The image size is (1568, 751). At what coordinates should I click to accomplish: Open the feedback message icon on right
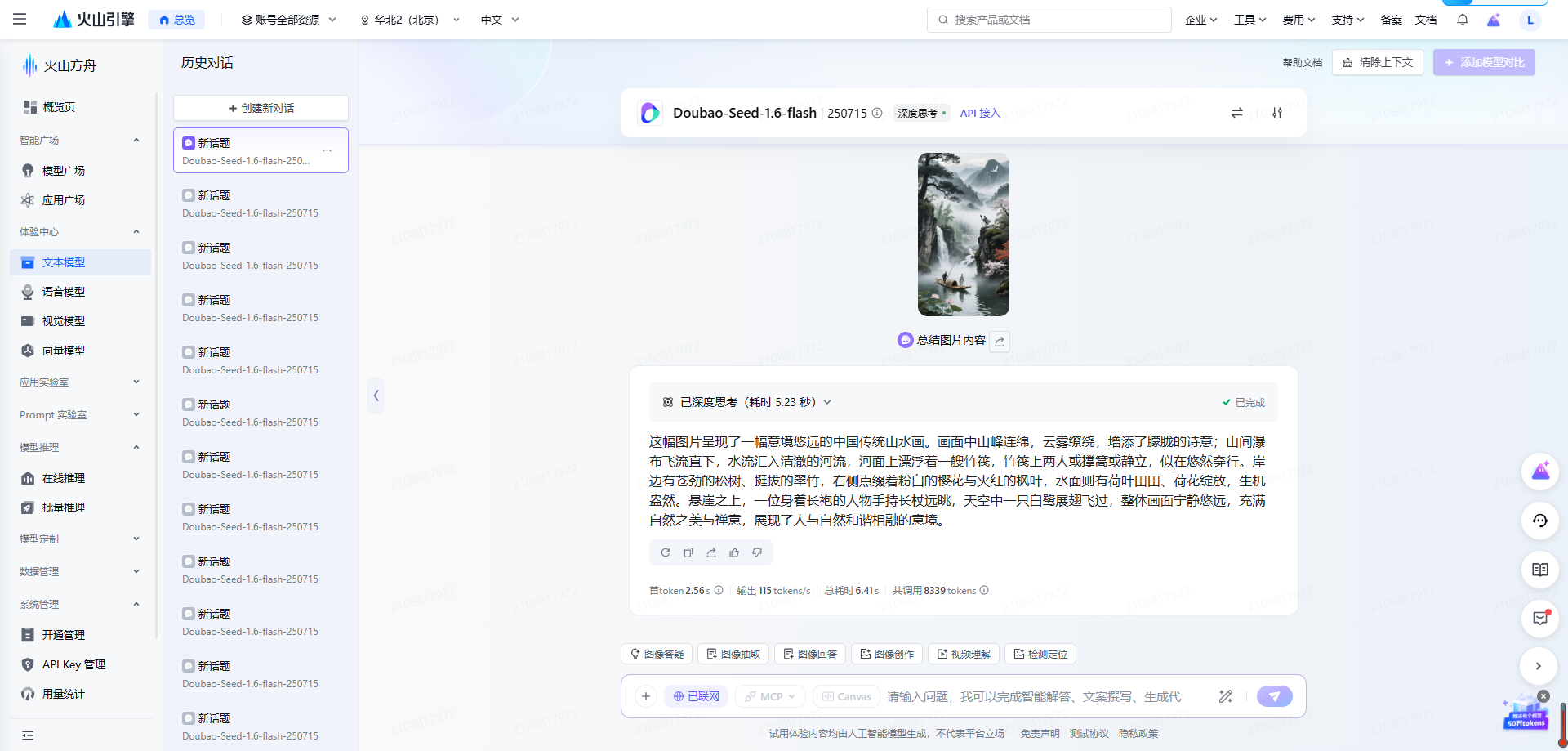(1540, 618)
